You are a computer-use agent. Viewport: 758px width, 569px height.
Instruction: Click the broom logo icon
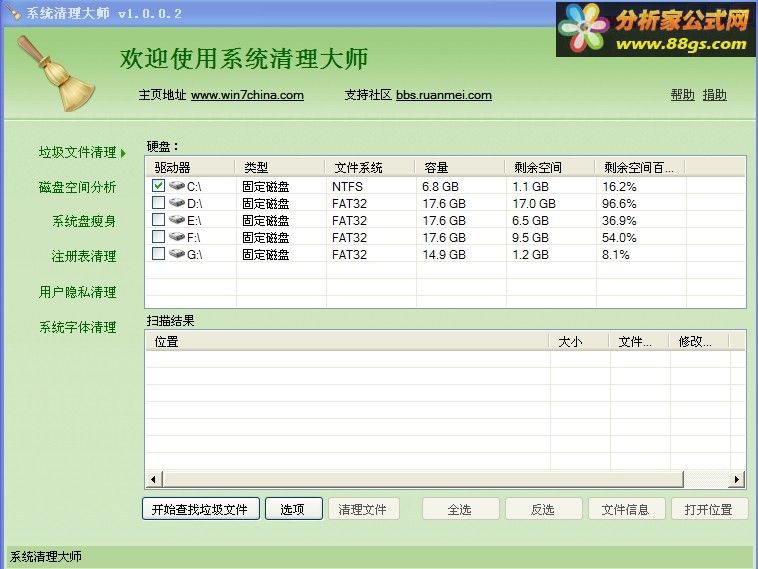pos(57,73)
